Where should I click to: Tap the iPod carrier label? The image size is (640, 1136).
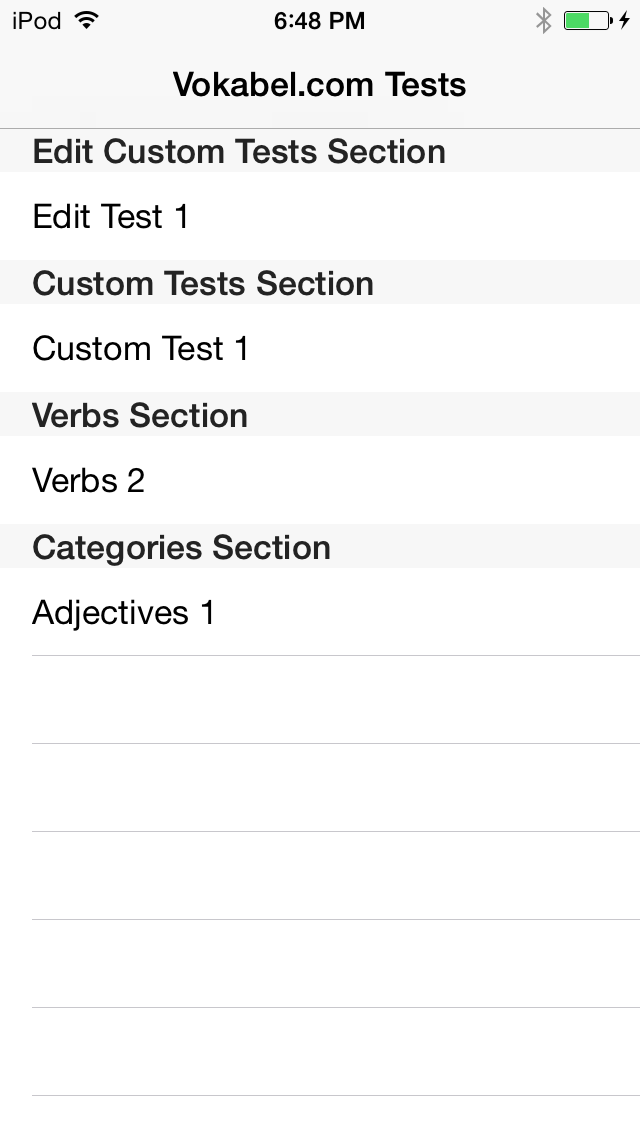click(x=37, y=21)
